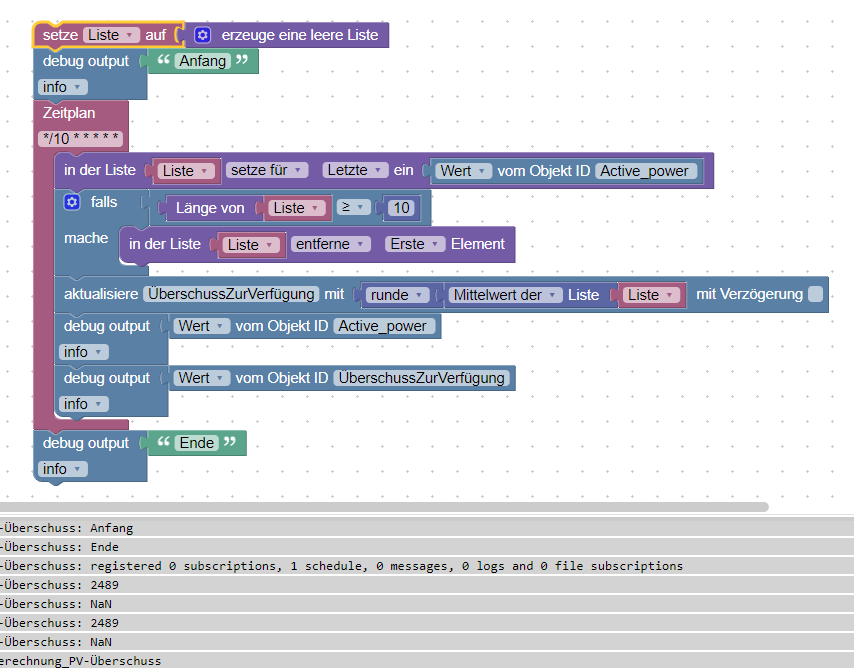
Task: Select log line 'registered 0 subscriptions, 1 schedule'
Action: pos(427,566)
